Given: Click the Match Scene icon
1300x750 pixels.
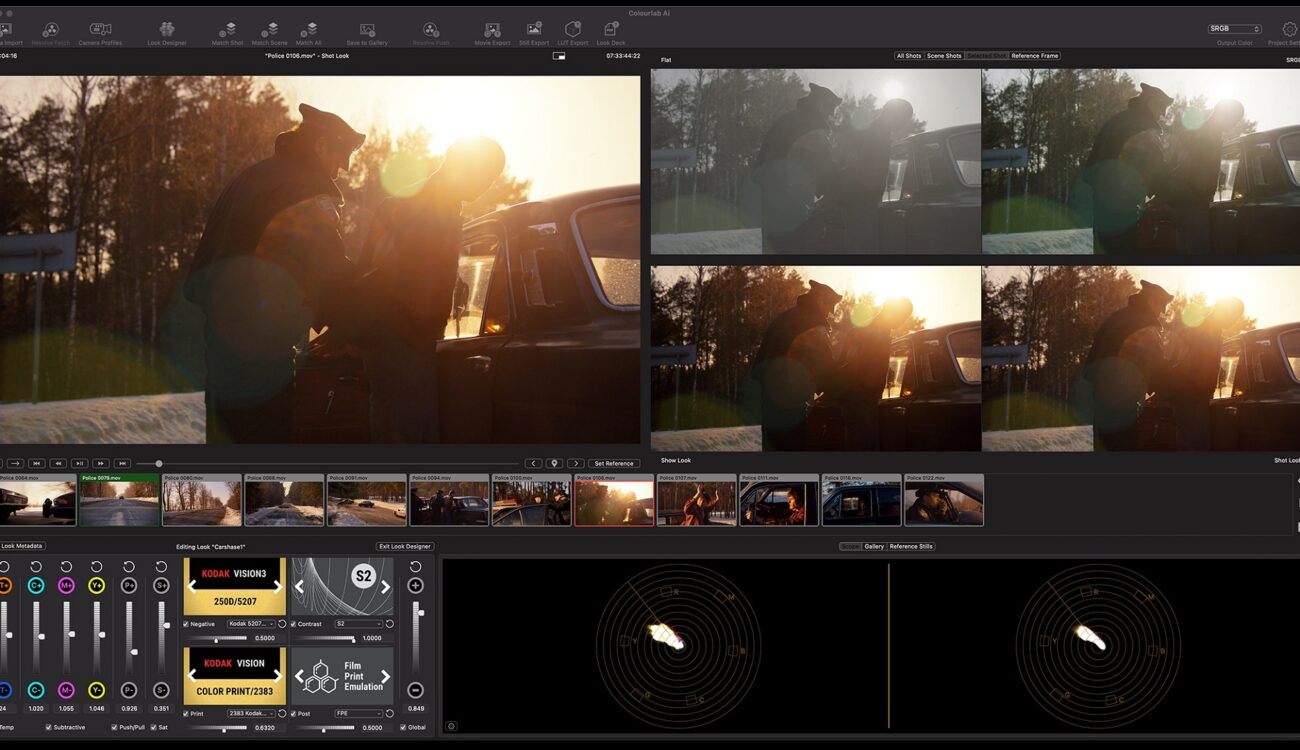Looking at the screenshot, I should coord(269,30).
